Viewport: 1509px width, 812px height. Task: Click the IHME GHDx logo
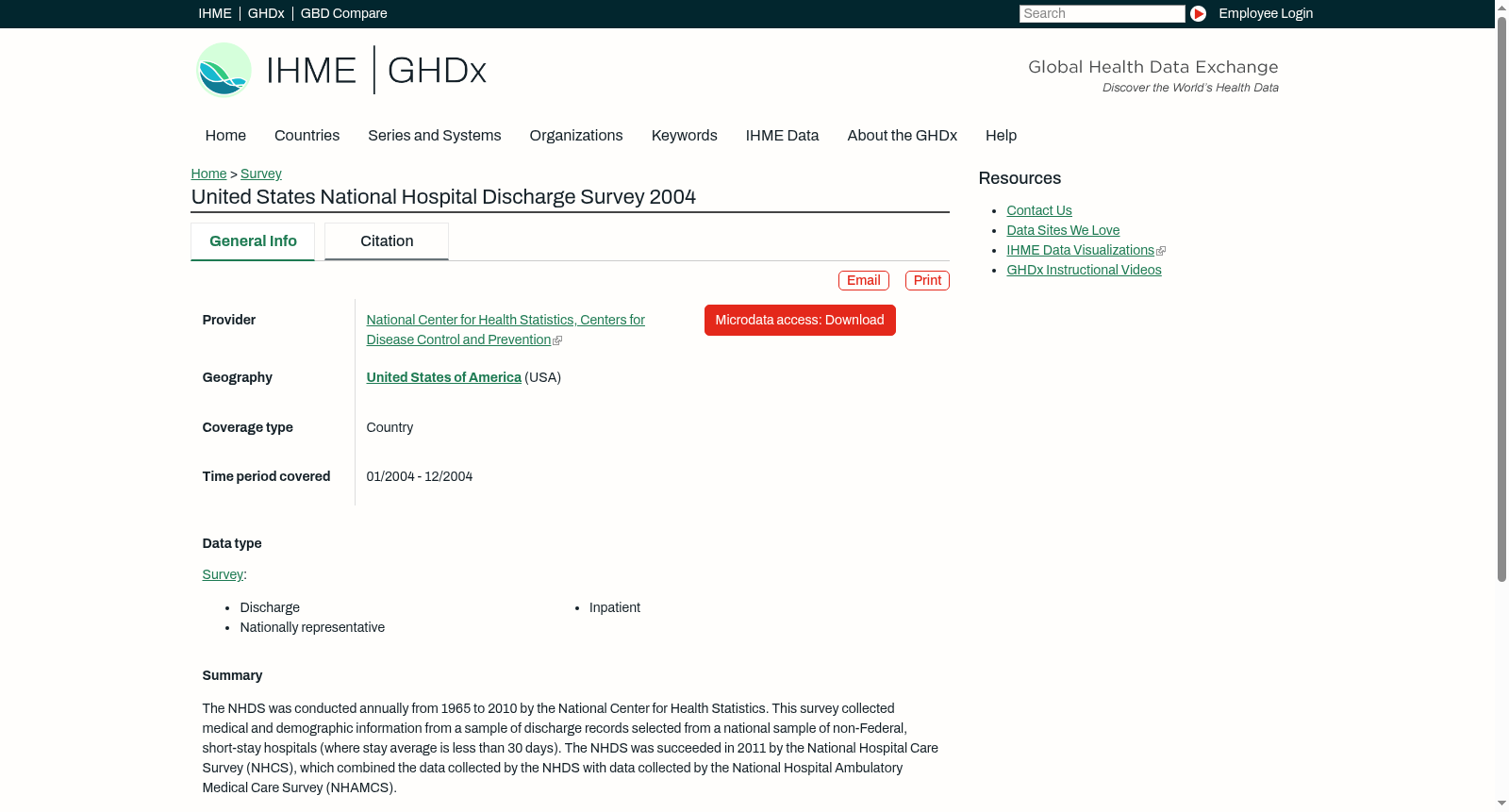pos(341,70)
